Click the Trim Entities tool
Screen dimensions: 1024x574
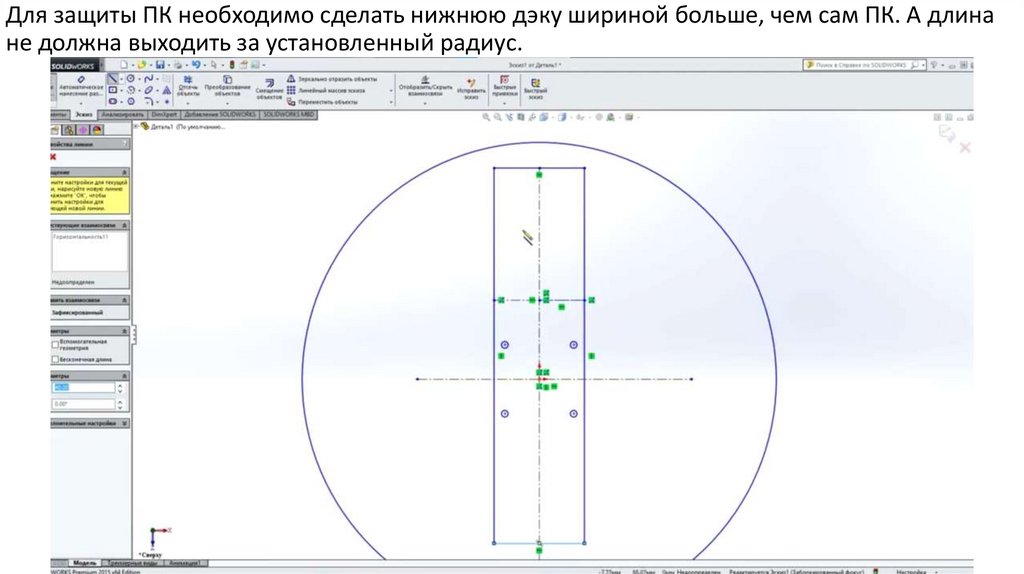[188, 85]
